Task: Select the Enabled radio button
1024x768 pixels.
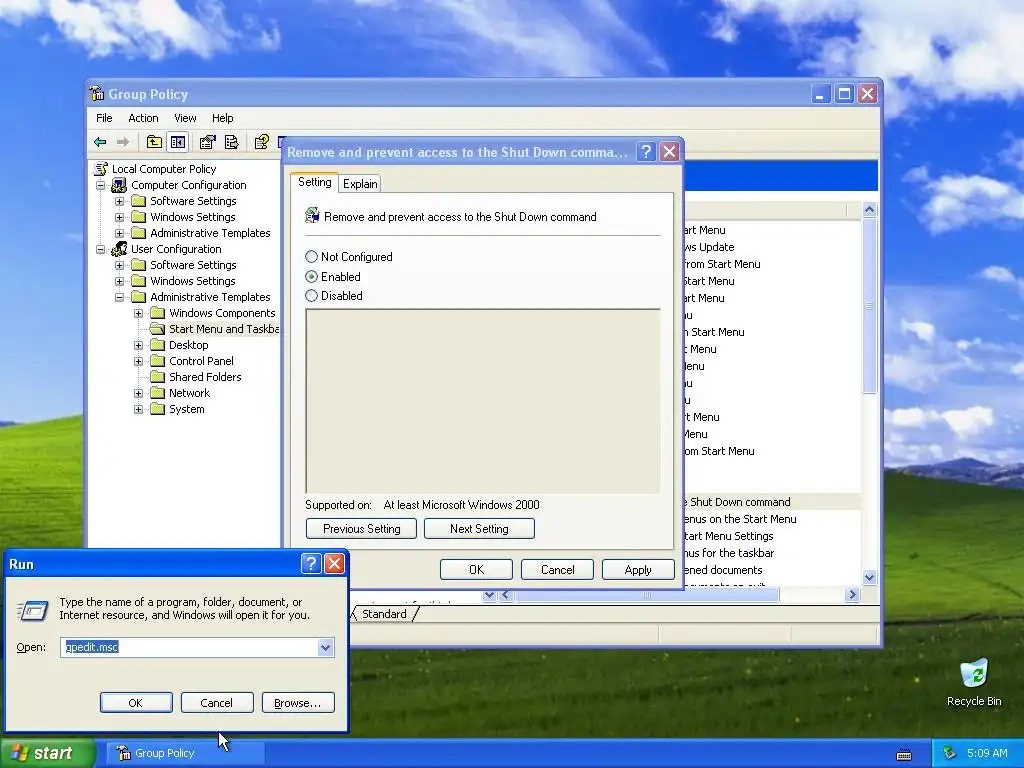Action: pos(312,277)
